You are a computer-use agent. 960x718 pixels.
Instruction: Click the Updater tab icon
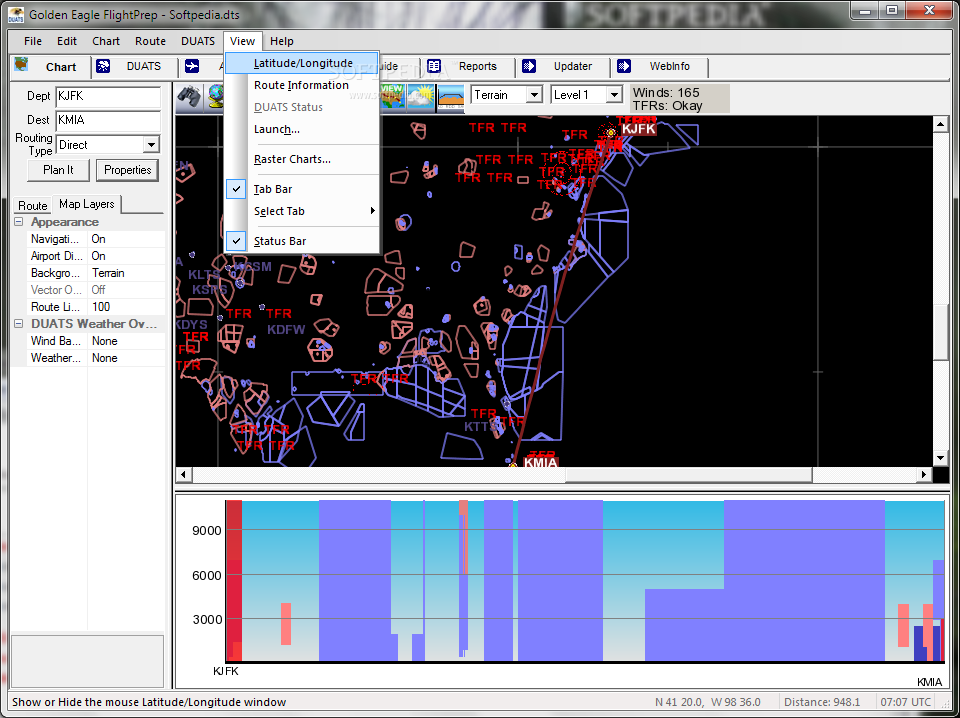pyautogui.click(x=528, y=67)
